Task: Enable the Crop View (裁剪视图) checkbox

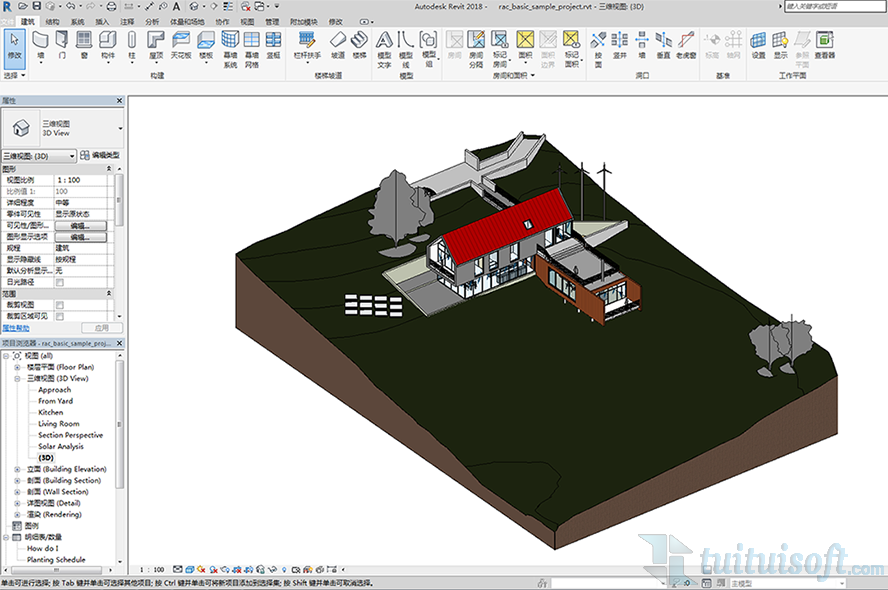Action: (x=60, y=305)
